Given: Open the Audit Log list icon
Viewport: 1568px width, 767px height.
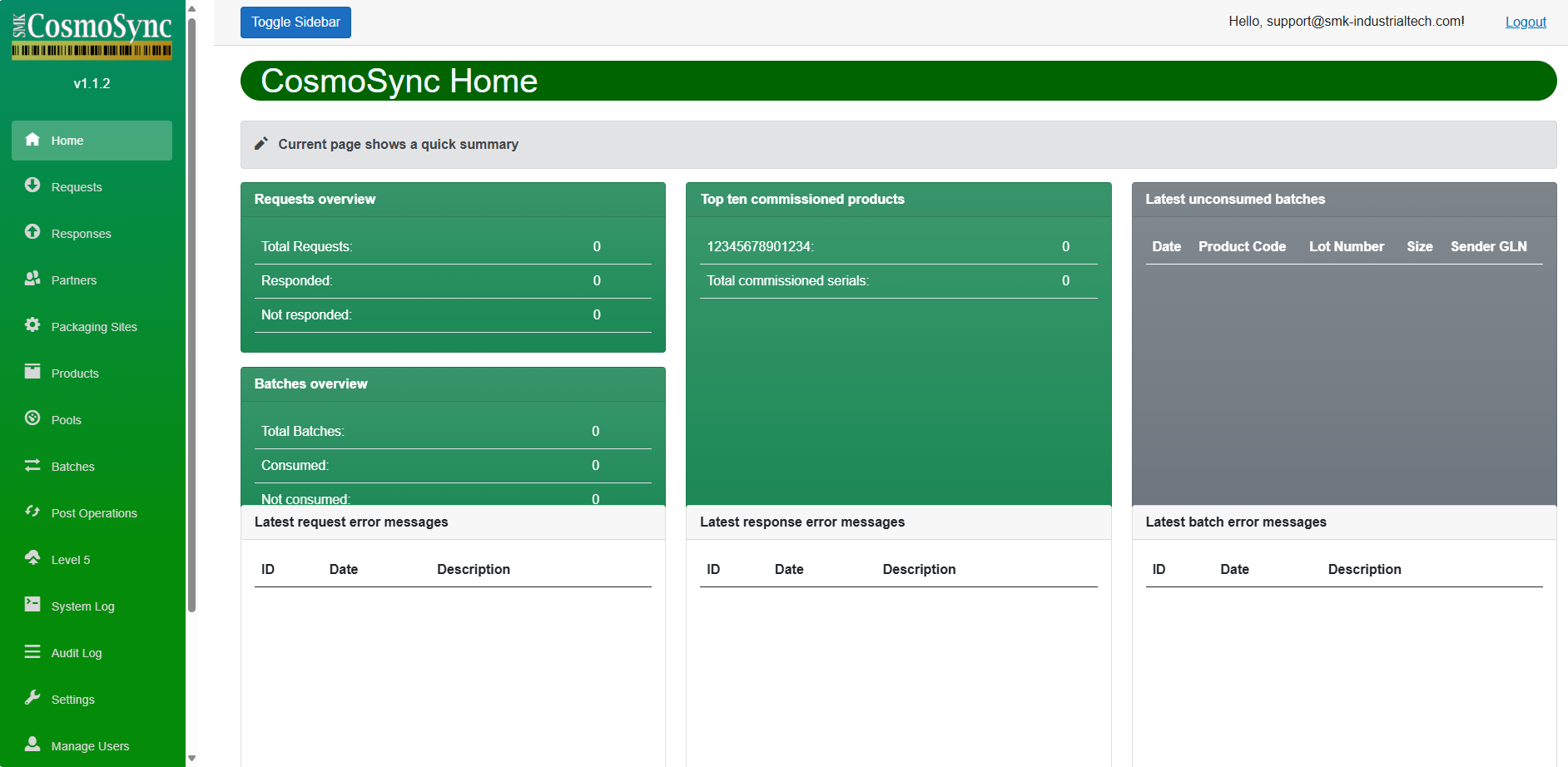Looking at the screenshot, I should (x=32, y=652).
